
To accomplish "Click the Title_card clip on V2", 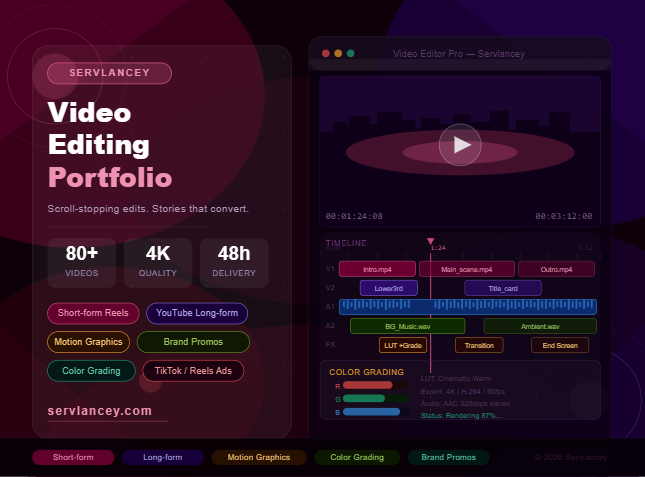I will coord(502,288).
